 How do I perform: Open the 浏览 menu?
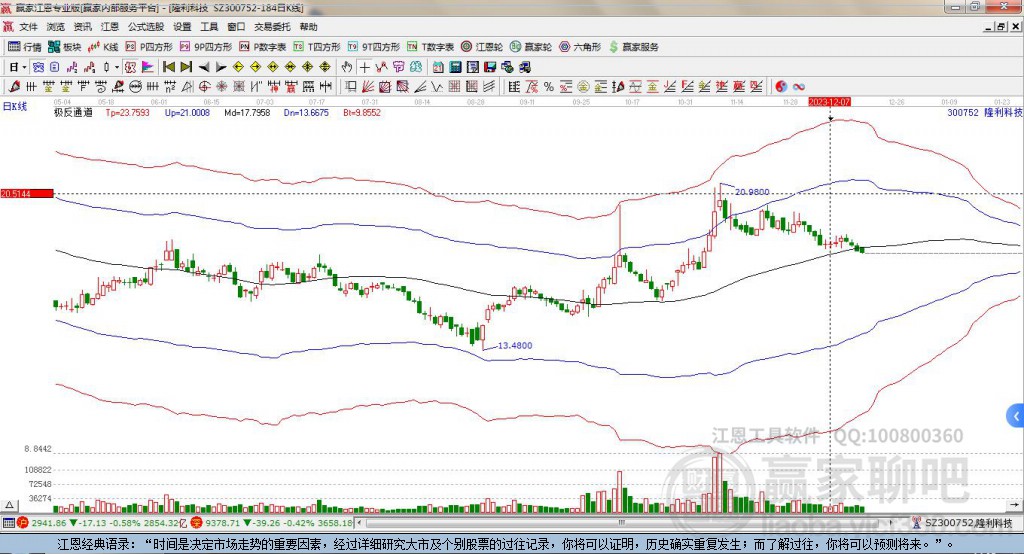56,27
